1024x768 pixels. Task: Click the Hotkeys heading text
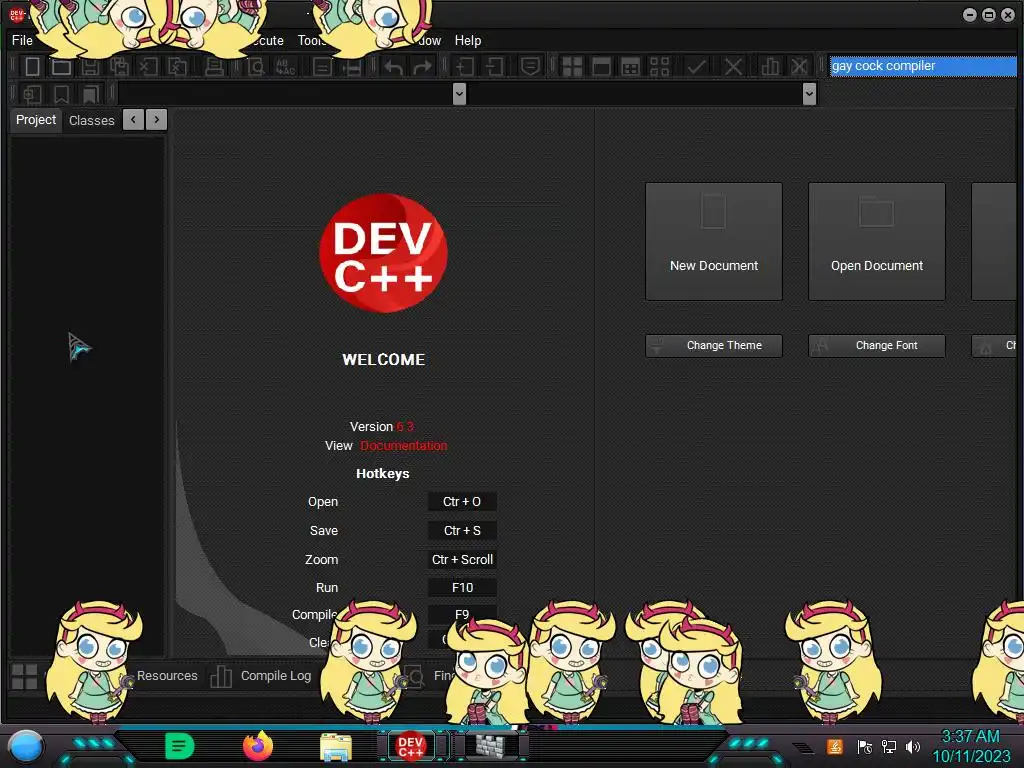pyautogui.click(x=383, y=473)
